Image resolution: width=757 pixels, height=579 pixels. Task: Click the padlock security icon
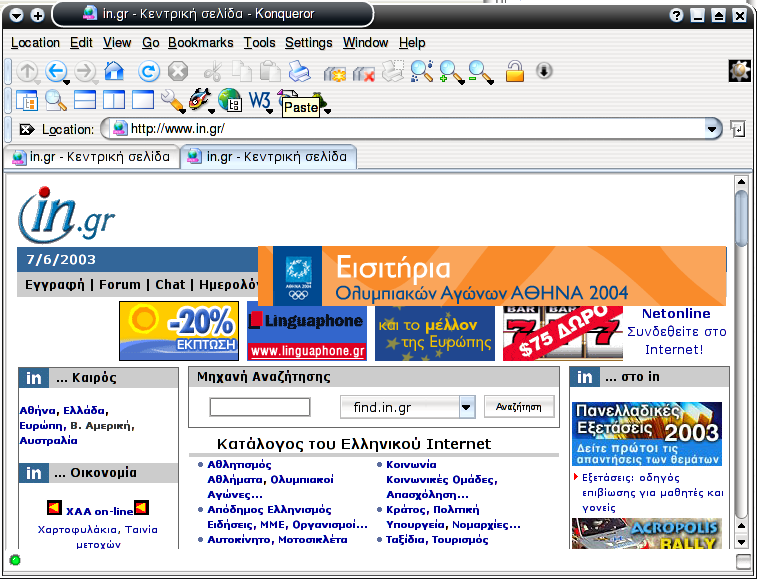(x=514, y=71)
